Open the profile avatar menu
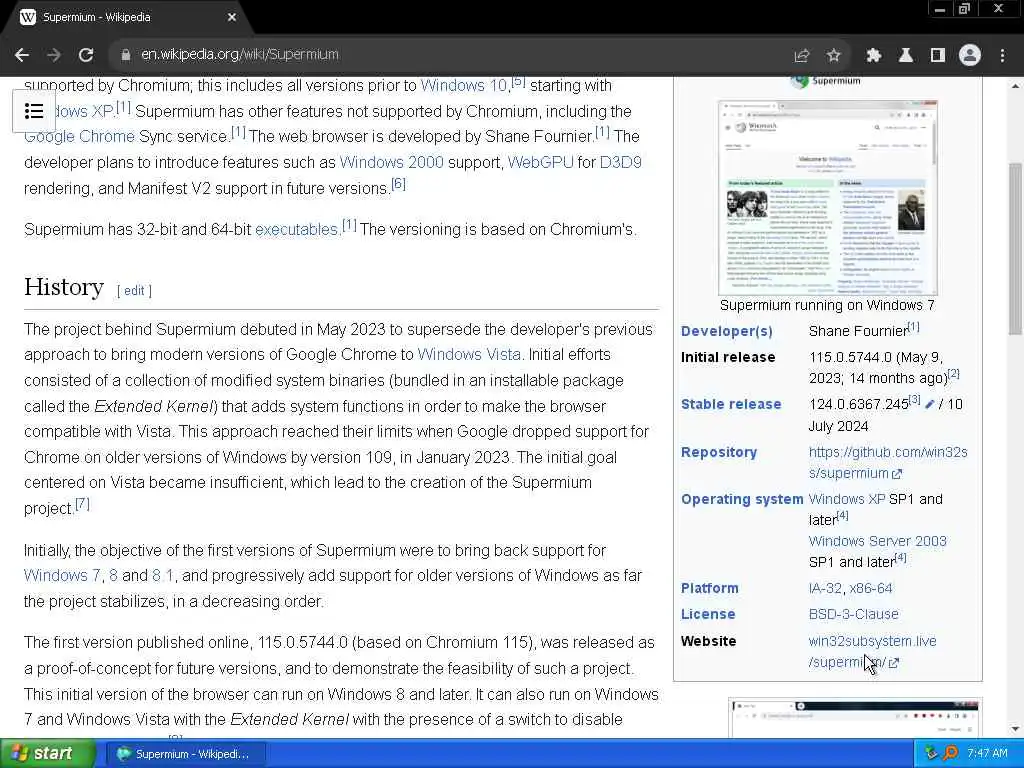Screen dimensions: 1024x768 coord(970,56)
